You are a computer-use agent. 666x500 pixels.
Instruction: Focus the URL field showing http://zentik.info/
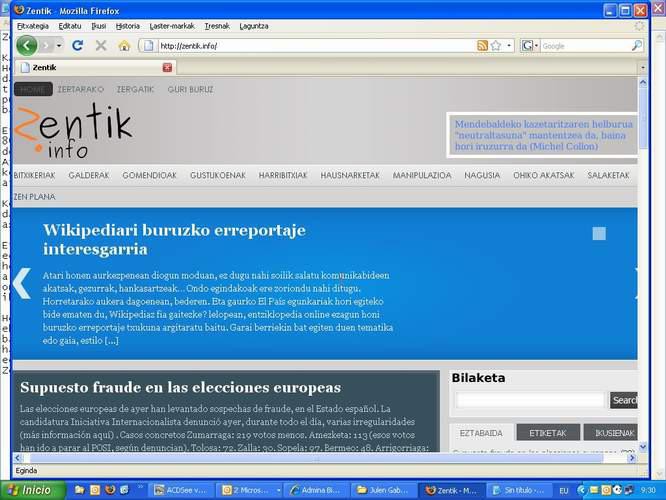pyautogui.click(x=316, y=46)
